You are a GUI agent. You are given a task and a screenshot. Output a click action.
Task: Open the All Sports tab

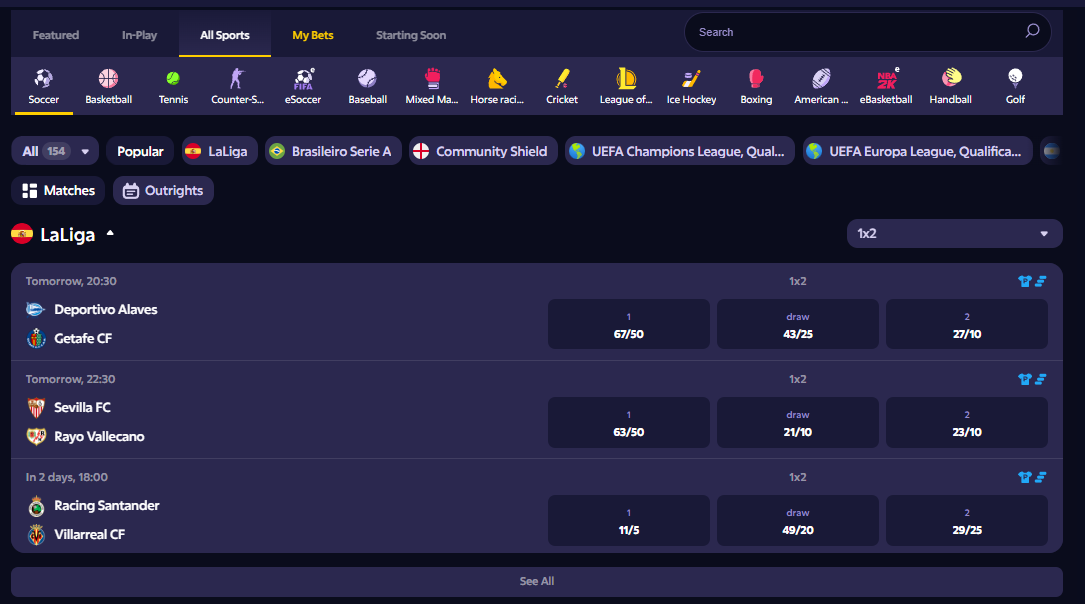pos(225,35)
